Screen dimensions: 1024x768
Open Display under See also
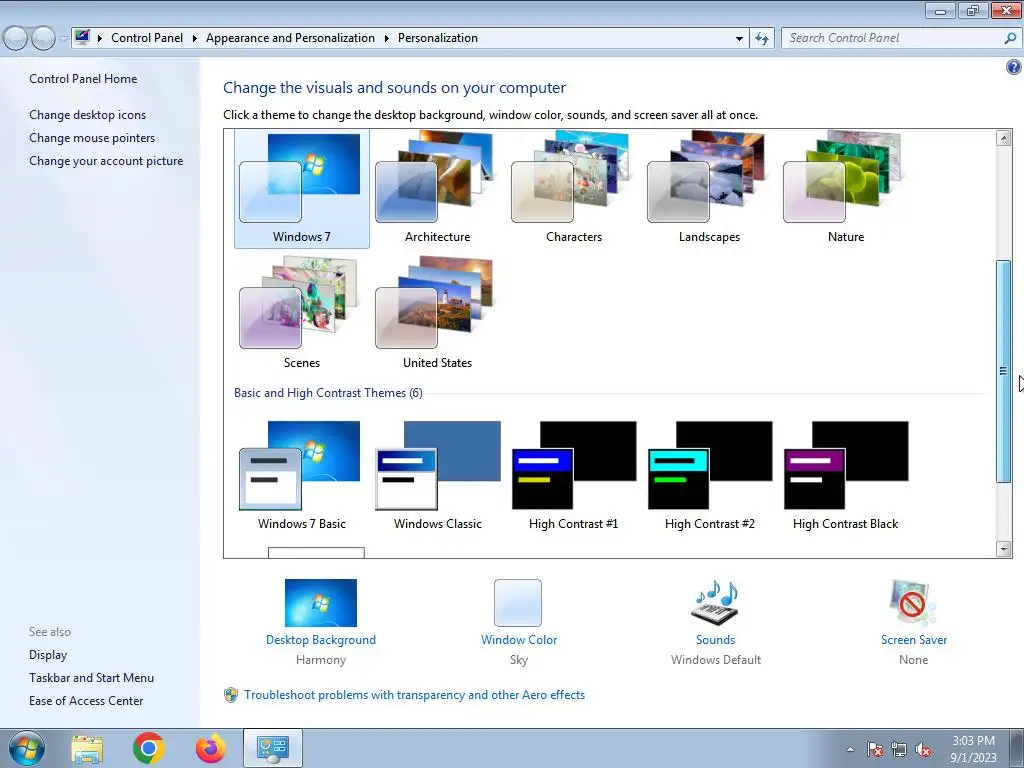48,655
